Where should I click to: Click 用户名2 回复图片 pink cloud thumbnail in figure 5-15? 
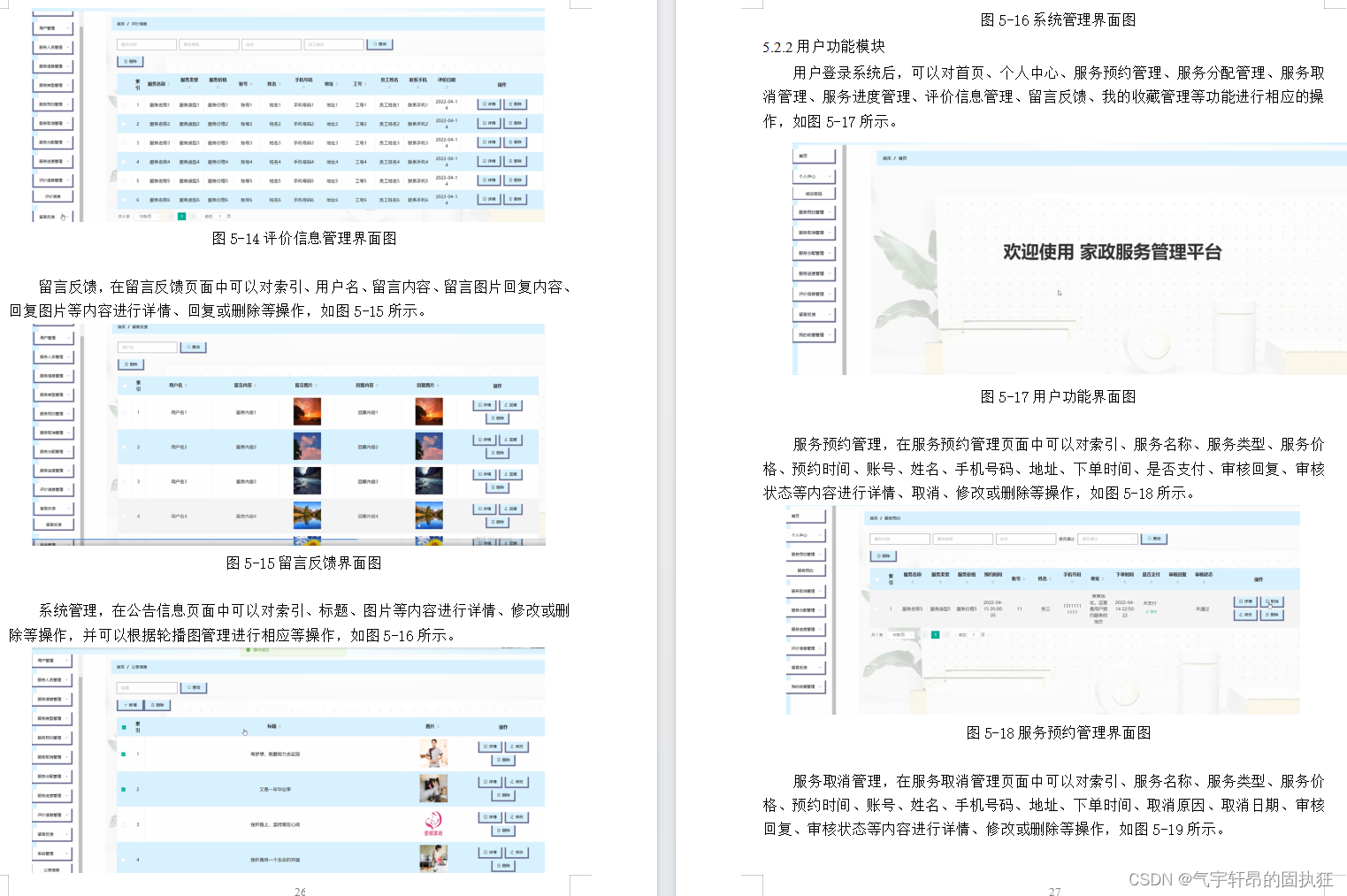[x=429, y=447]
